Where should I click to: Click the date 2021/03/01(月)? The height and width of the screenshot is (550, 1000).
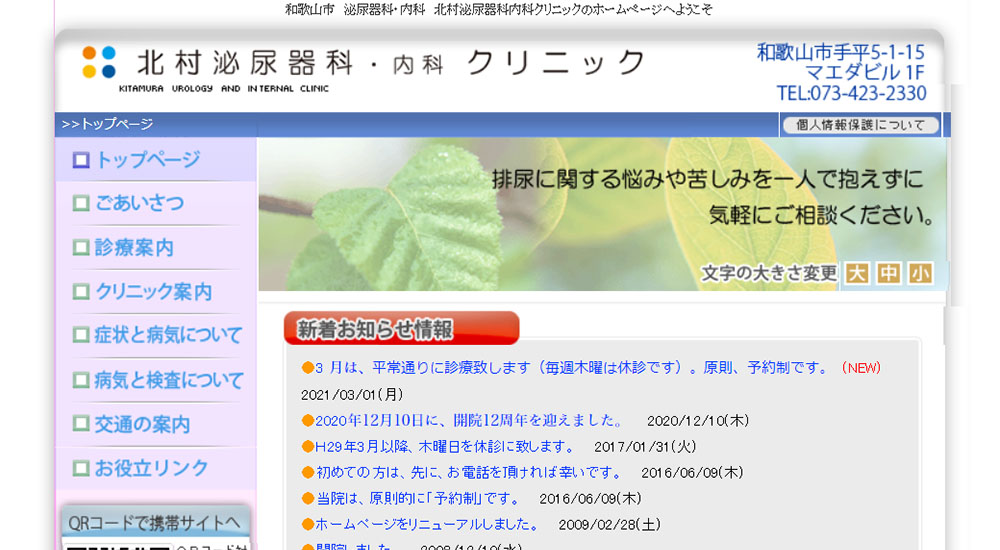coord(352,394)
